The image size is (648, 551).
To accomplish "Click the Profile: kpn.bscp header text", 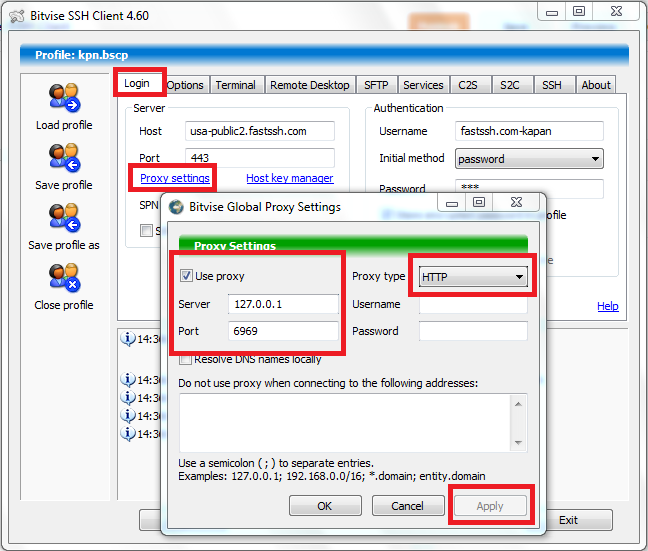I will pos(81,55).
